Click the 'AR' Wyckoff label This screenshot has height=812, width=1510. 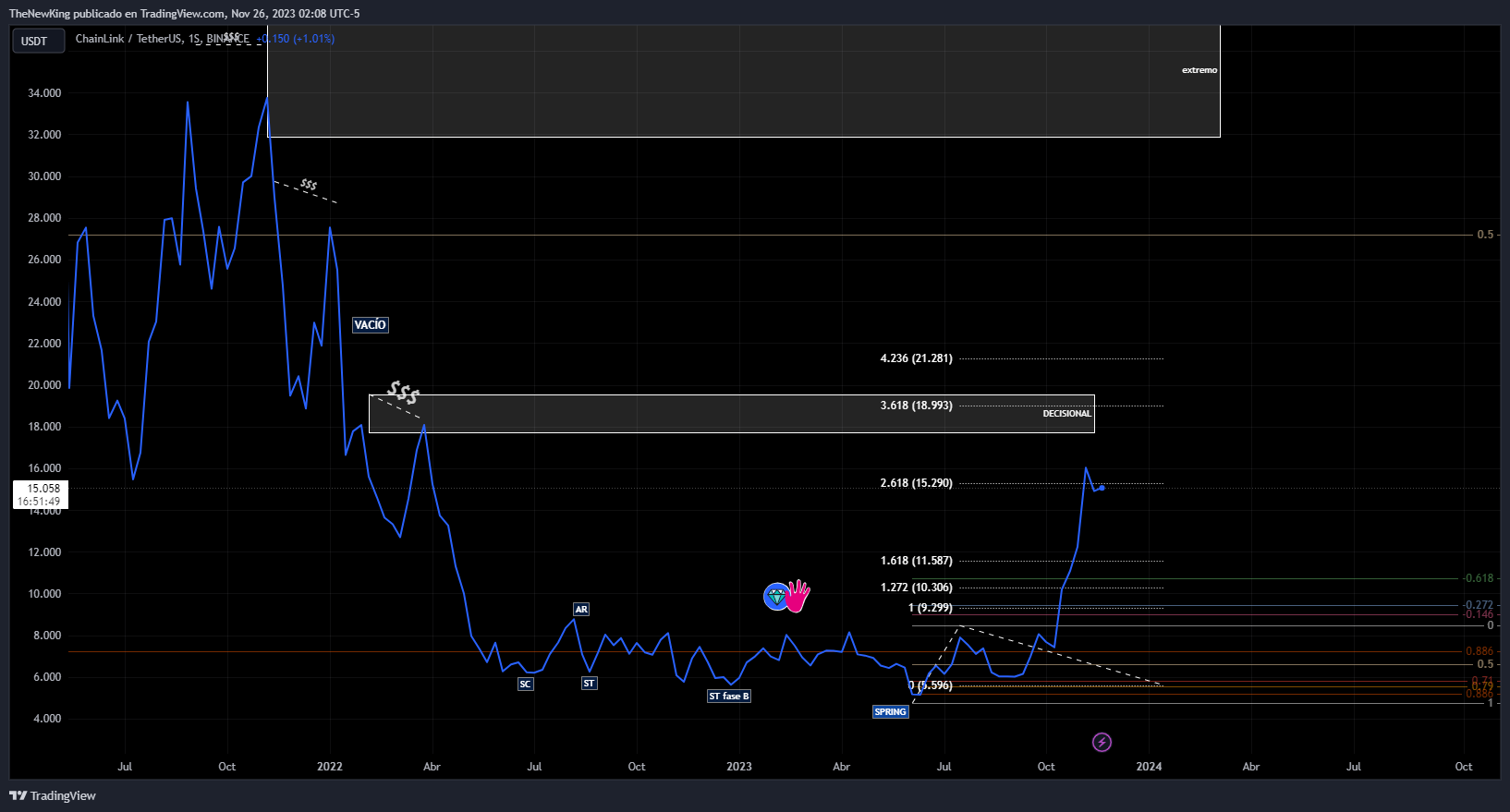(581, 610)
